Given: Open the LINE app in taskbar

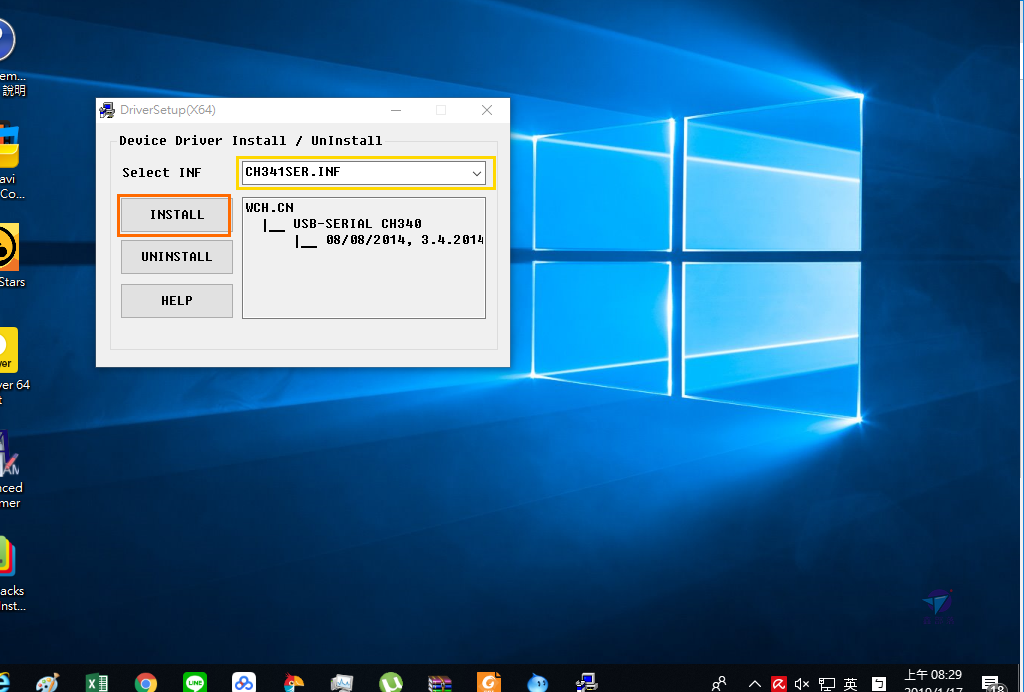Looking at the screenshot, I should click(x=196, y=683).
